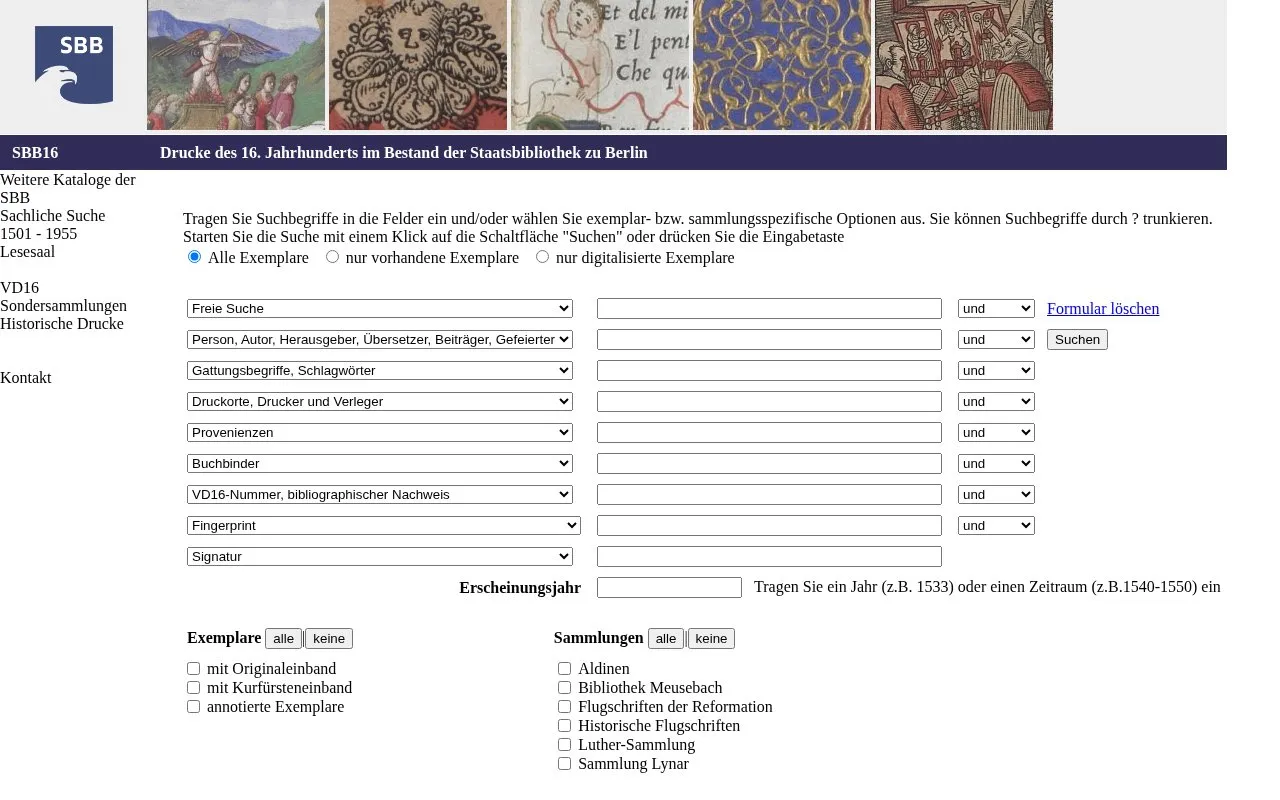
Task: Open the VD16-Nummer dropdown
Action: [380, 495]
